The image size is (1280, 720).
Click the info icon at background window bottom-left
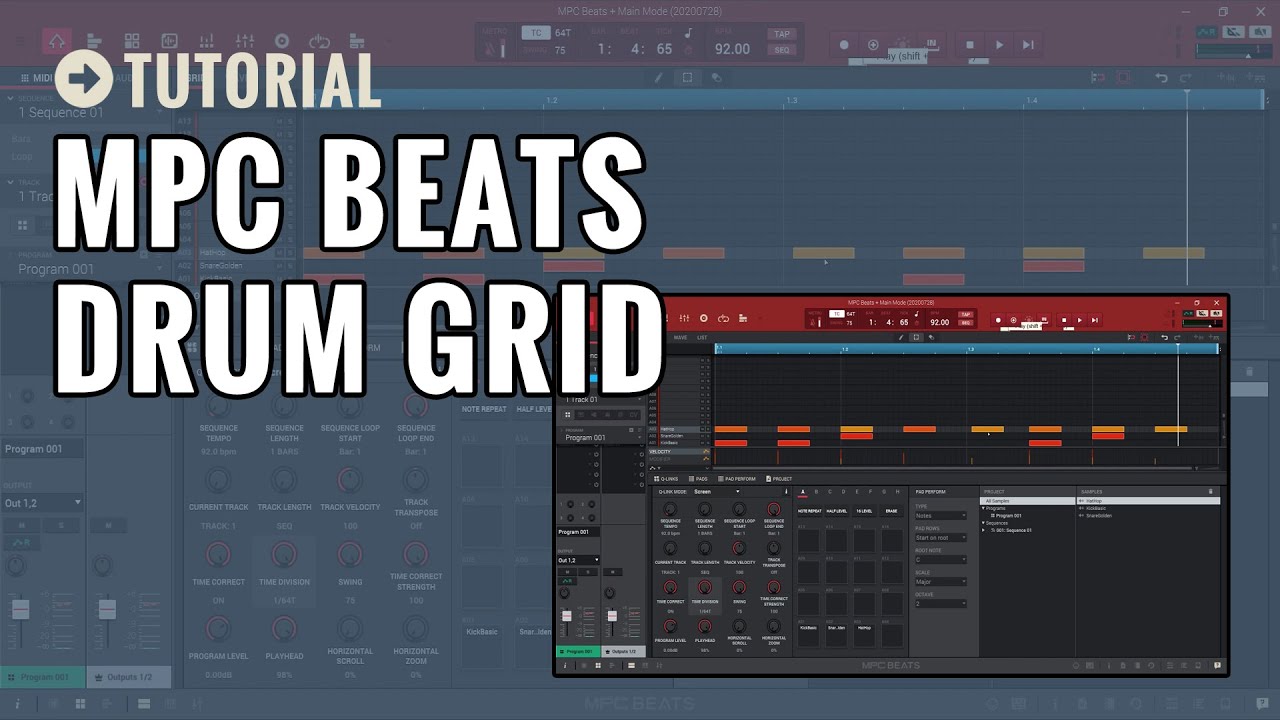[17, 704]
